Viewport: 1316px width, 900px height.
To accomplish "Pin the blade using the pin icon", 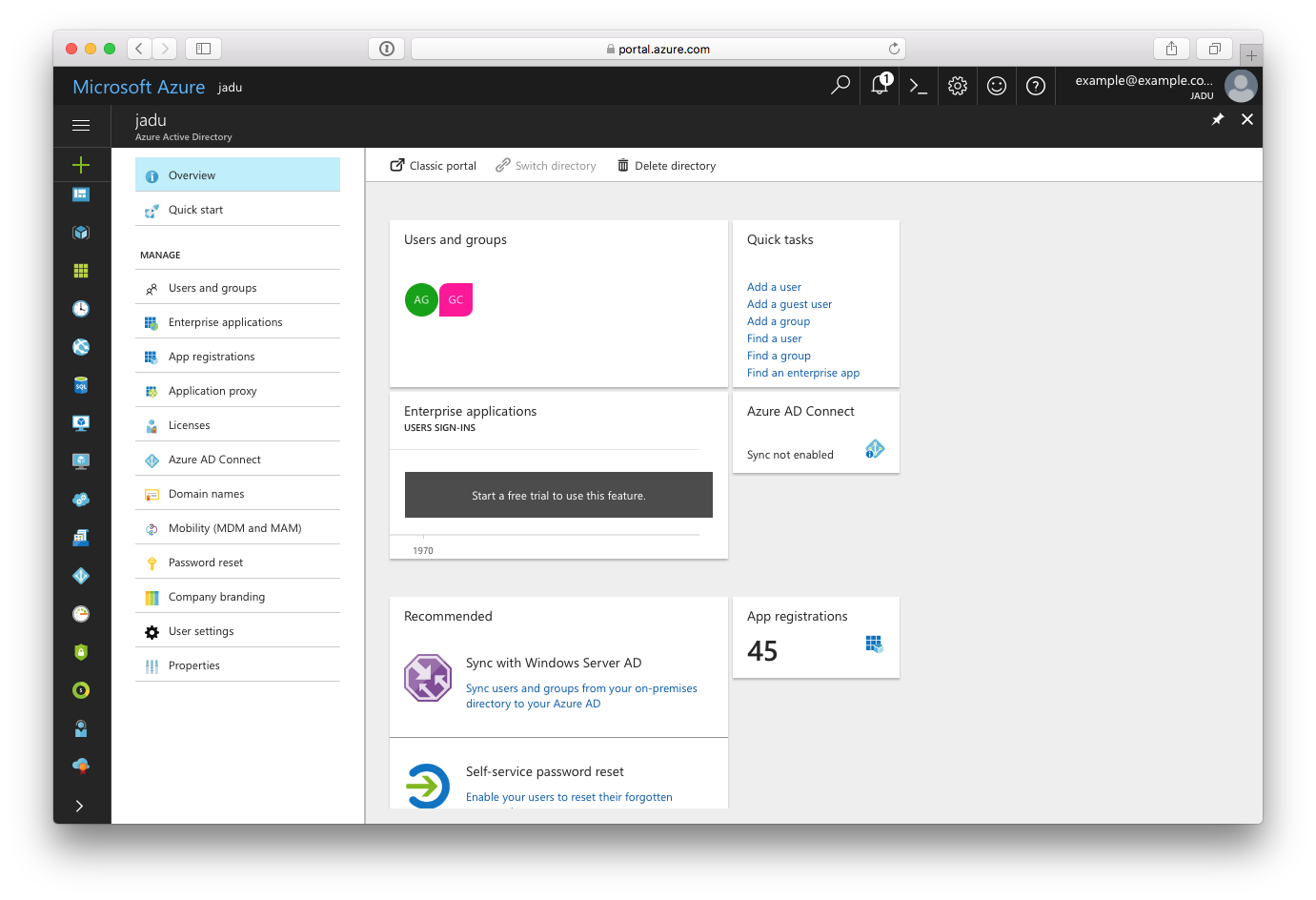I will click(1218, 119).
